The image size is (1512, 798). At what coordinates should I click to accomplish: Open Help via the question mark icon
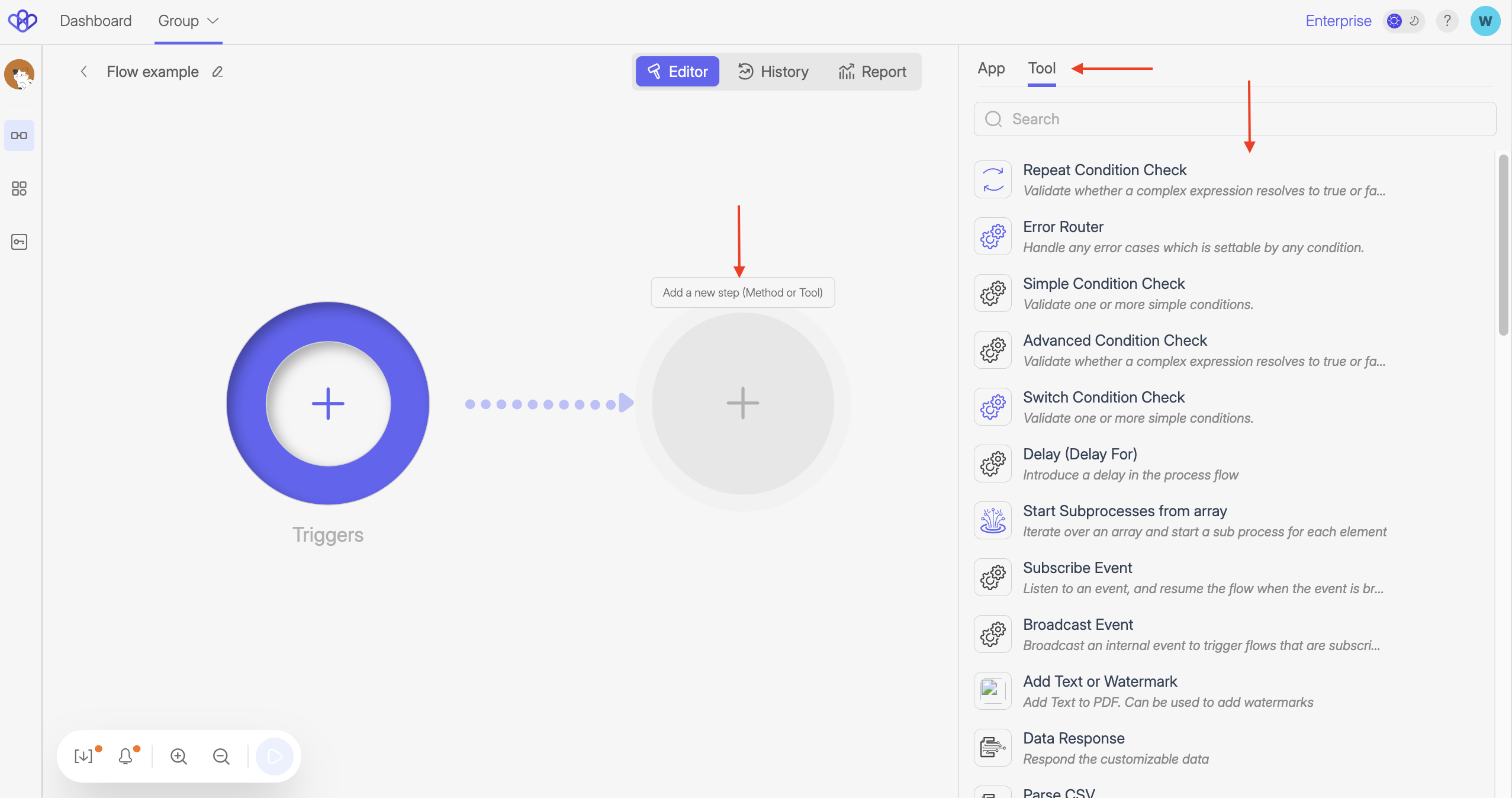point(1447,21)
